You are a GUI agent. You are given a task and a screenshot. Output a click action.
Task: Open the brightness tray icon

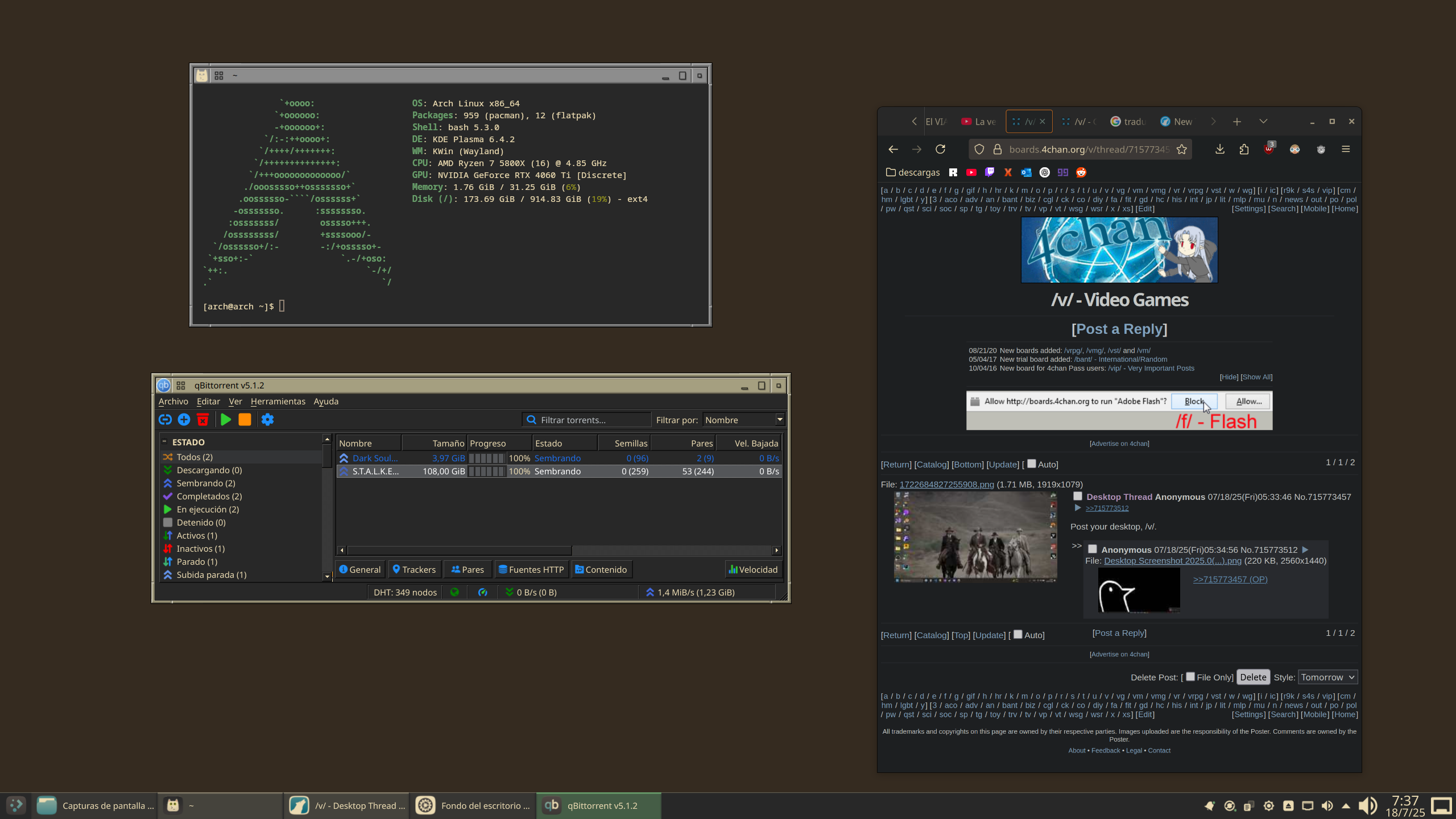point(1269,806)
